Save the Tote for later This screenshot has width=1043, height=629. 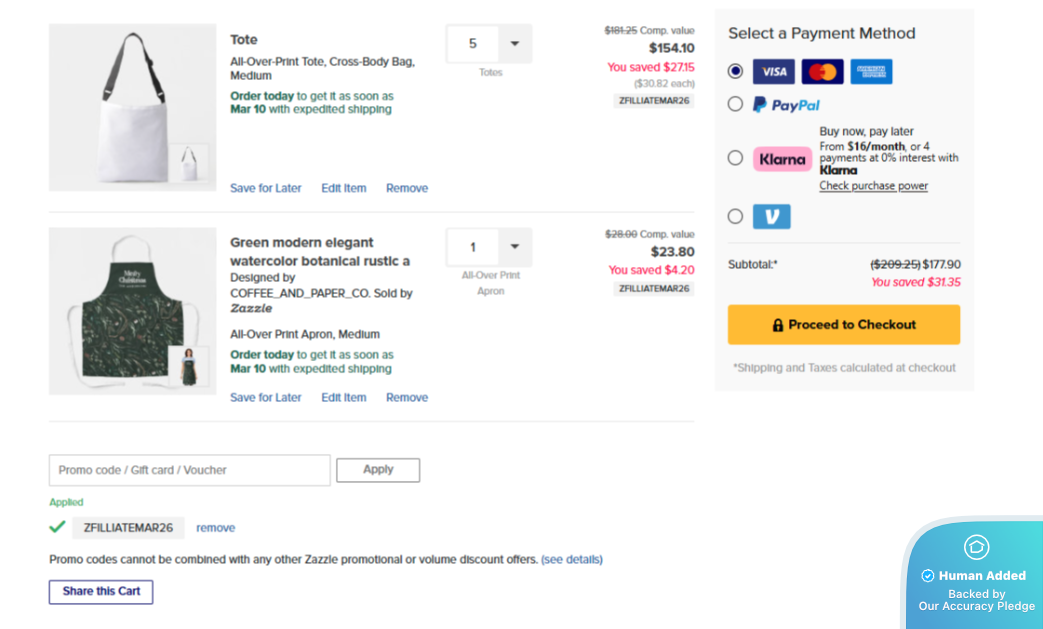(266, 188)
